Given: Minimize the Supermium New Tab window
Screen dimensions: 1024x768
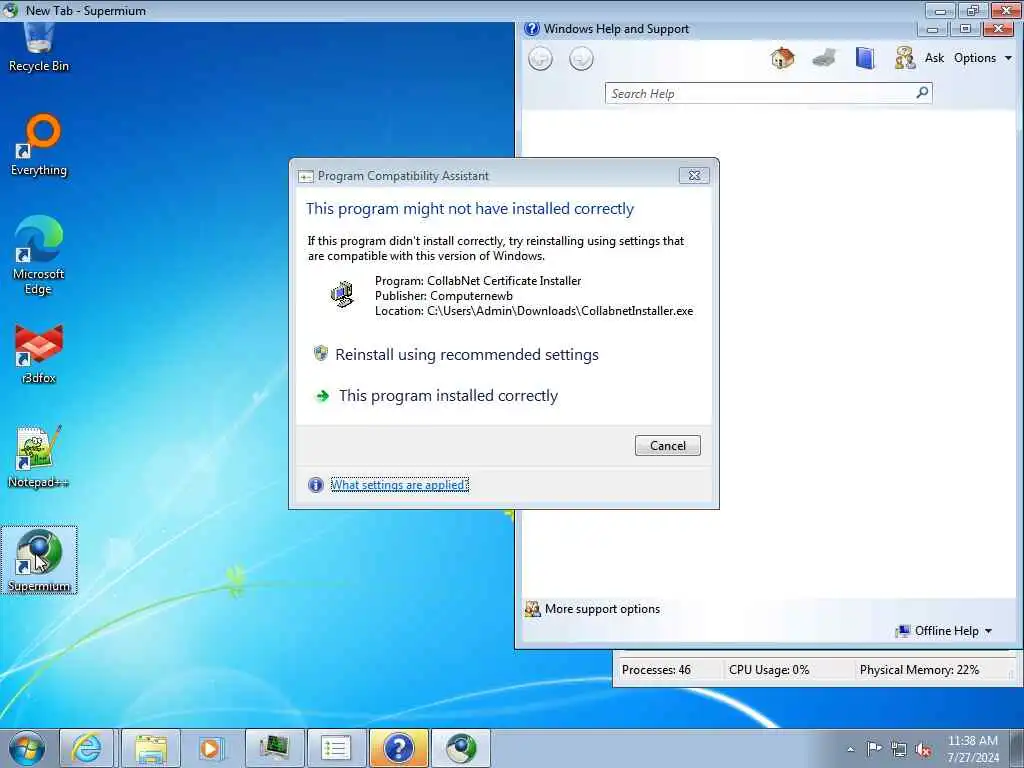Looking at the screenshot, I should [940, 10].
